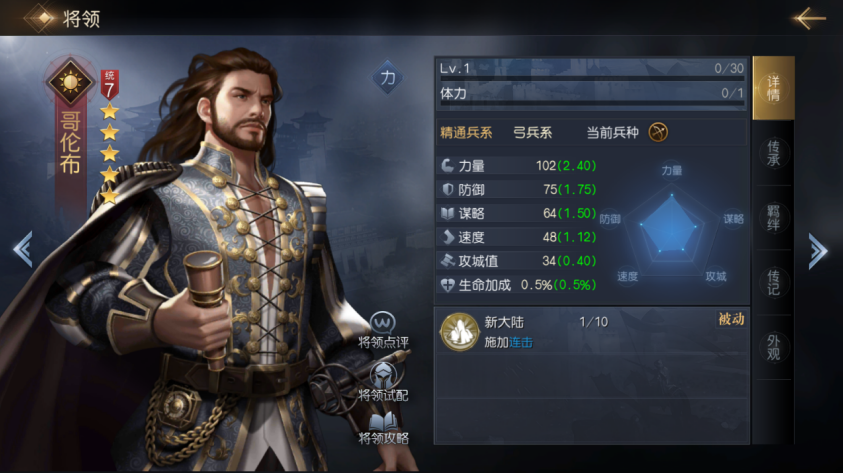Image resolution: width=843 pixels, height=473 pixels.
Task: Open the 传记 biography tab
Action: (x=773, y=282)
